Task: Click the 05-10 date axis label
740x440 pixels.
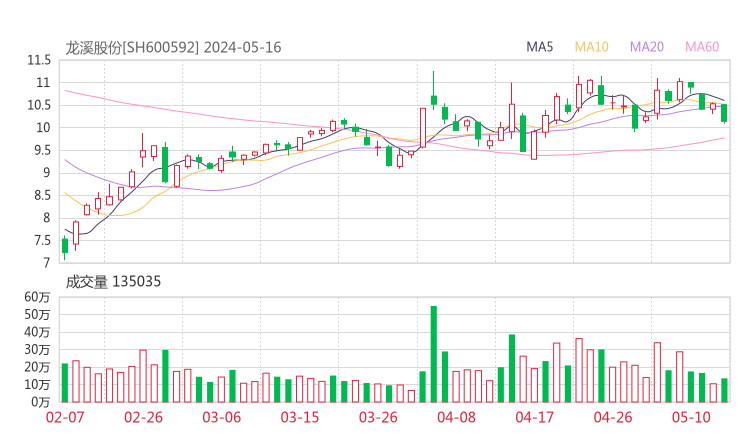Action: (x=691, y=417)
